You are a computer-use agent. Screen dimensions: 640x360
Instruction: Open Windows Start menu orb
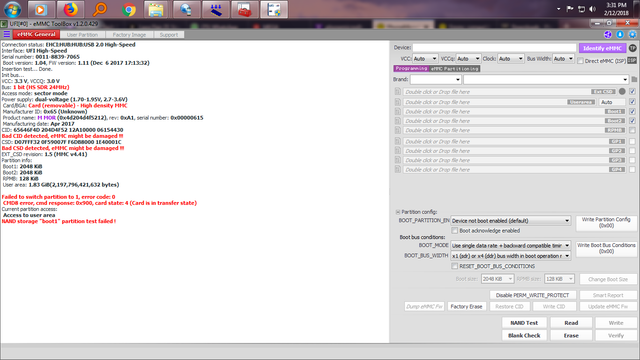point(12,9)
